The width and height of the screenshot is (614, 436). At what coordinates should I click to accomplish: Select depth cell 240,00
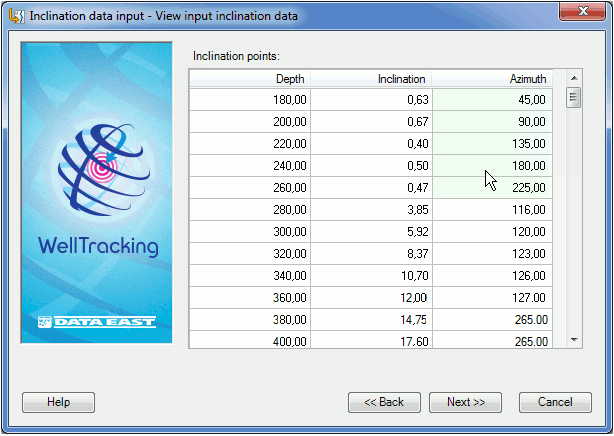(250, 165)
